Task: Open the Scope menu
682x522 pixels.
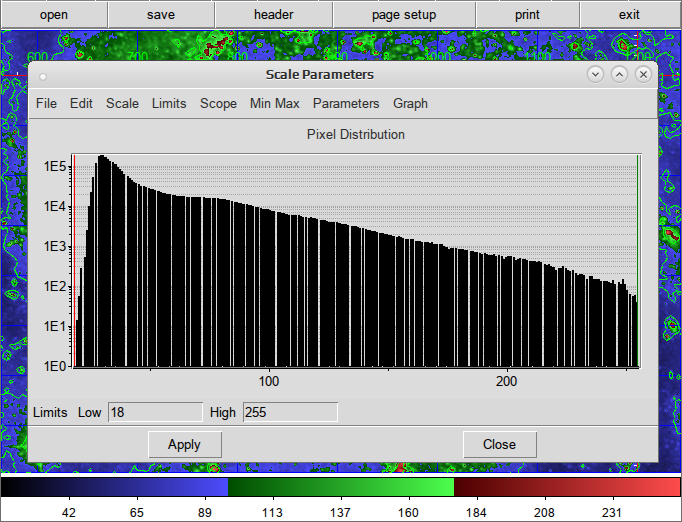Action: 218,104
